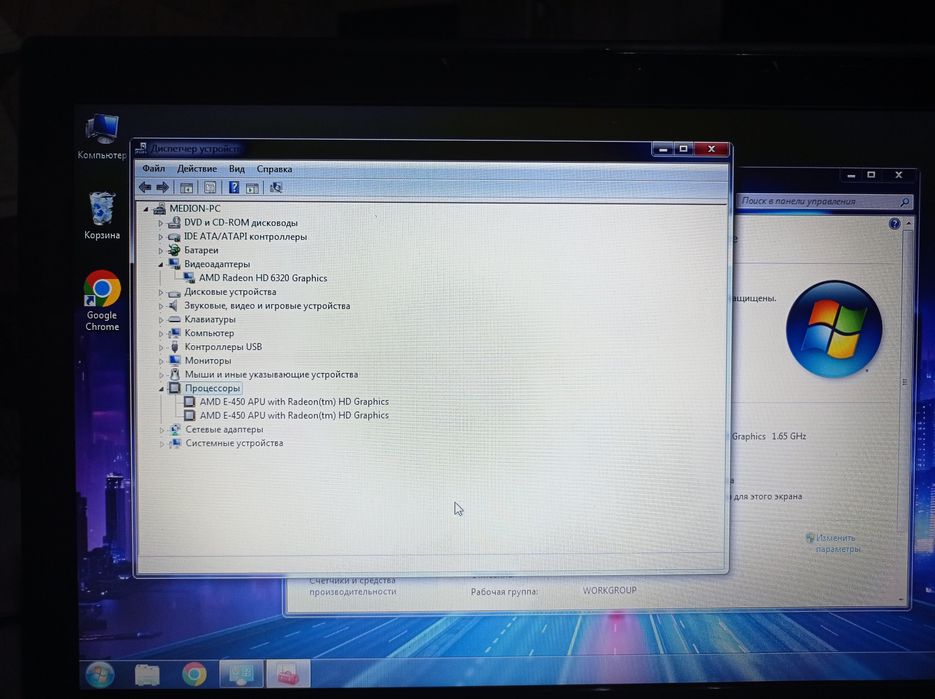Select the Клавиатуры label in the tree

click(x=210, y=320)
